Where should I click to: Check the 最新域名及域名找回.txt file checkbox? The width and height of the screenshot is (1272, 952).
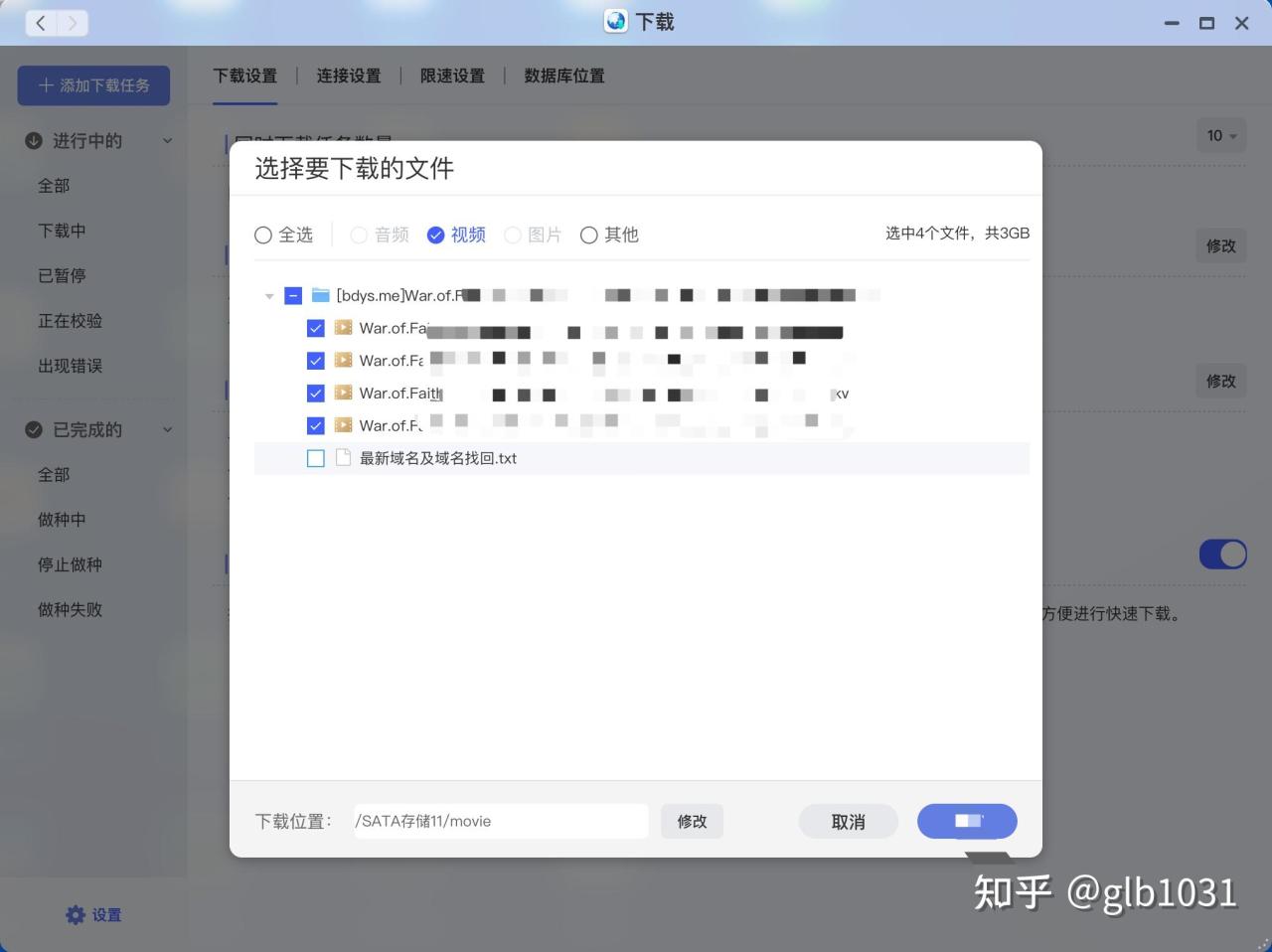[x=315, y=457]
